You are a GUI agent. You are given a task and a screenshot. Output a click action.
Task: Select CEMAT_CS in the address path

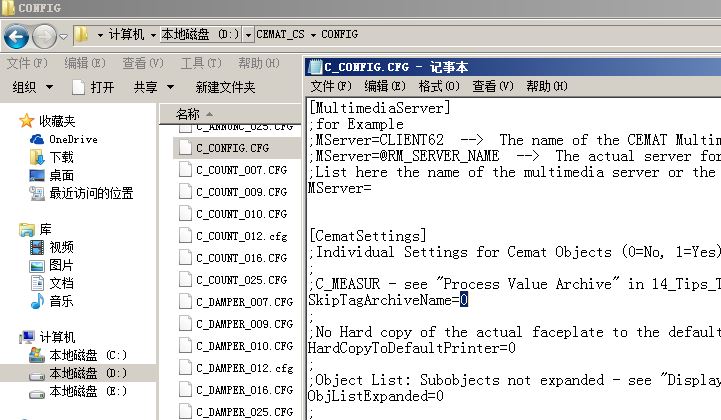click(280, 35)
